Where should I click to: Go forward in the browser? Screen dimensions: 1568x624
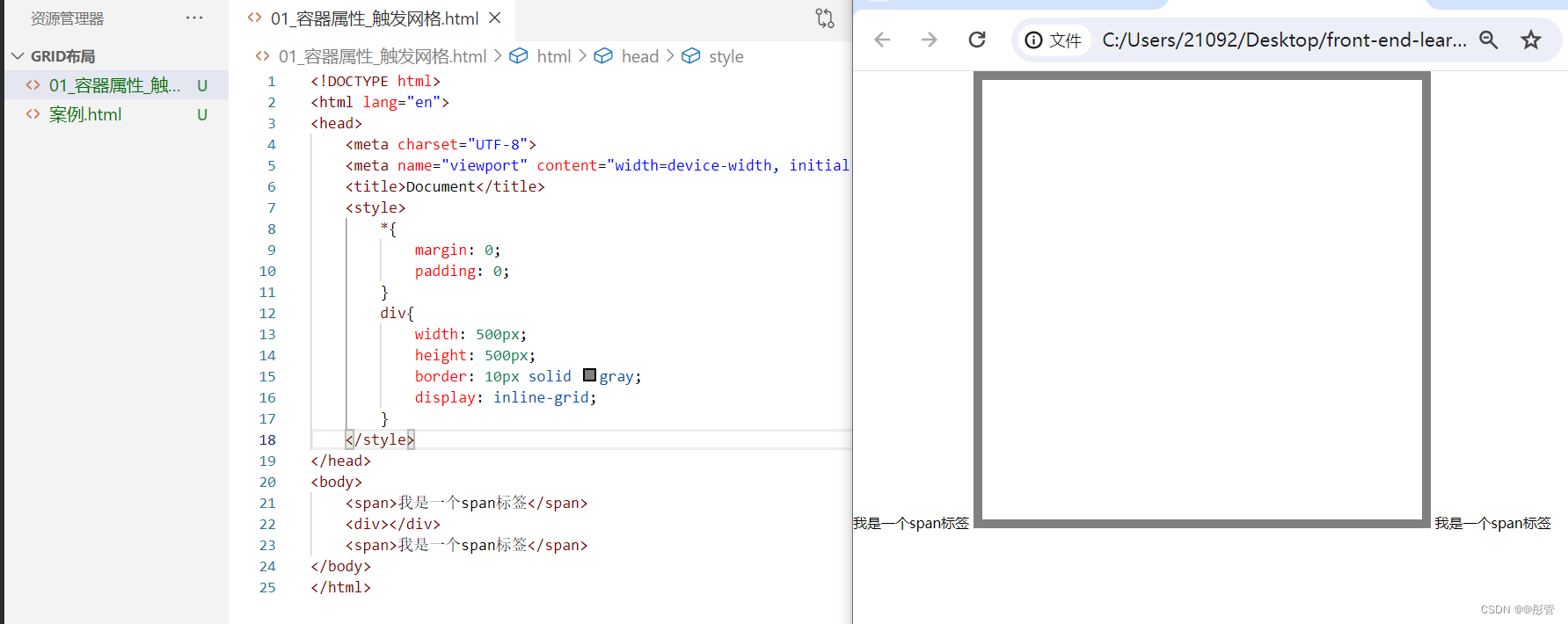pyautogui.click(x=929, y=40)
